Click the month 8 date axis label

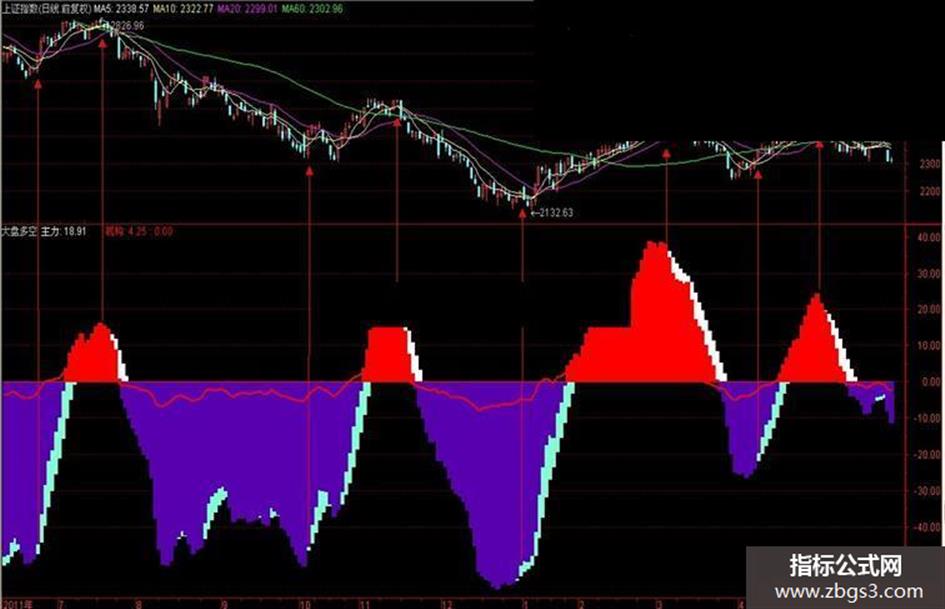click(138, 604)
